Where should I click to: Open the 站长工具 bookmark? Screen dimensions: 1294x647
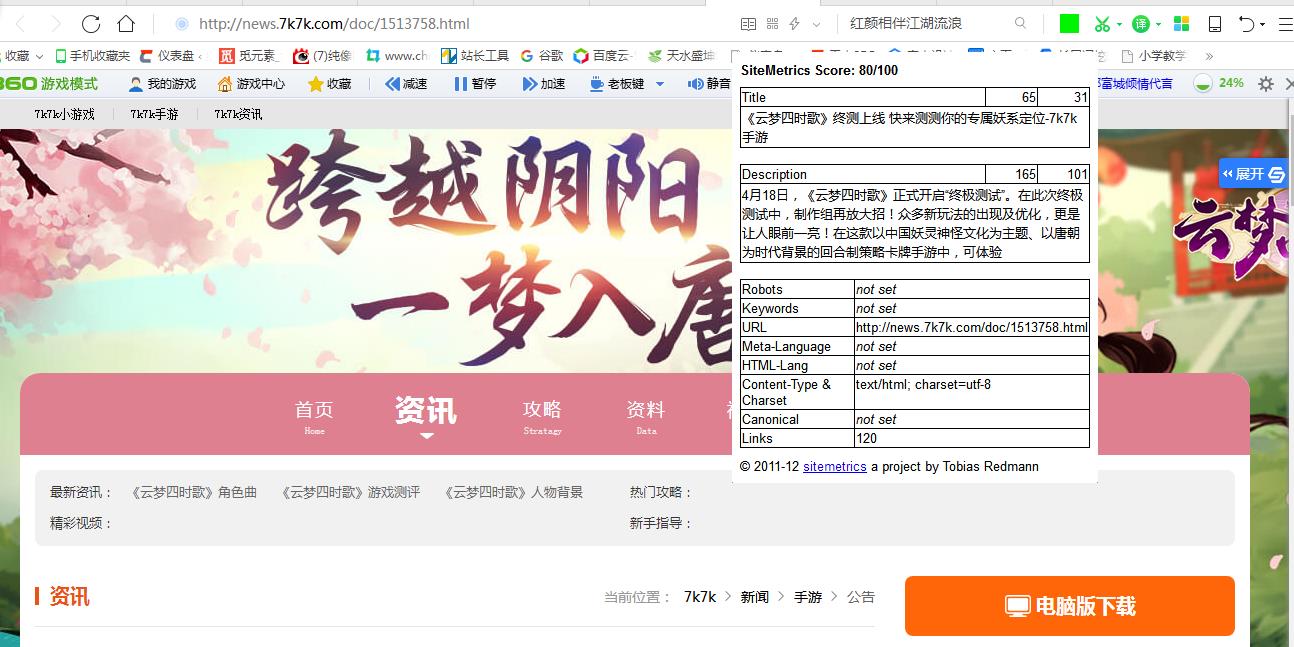click(476, 56)
